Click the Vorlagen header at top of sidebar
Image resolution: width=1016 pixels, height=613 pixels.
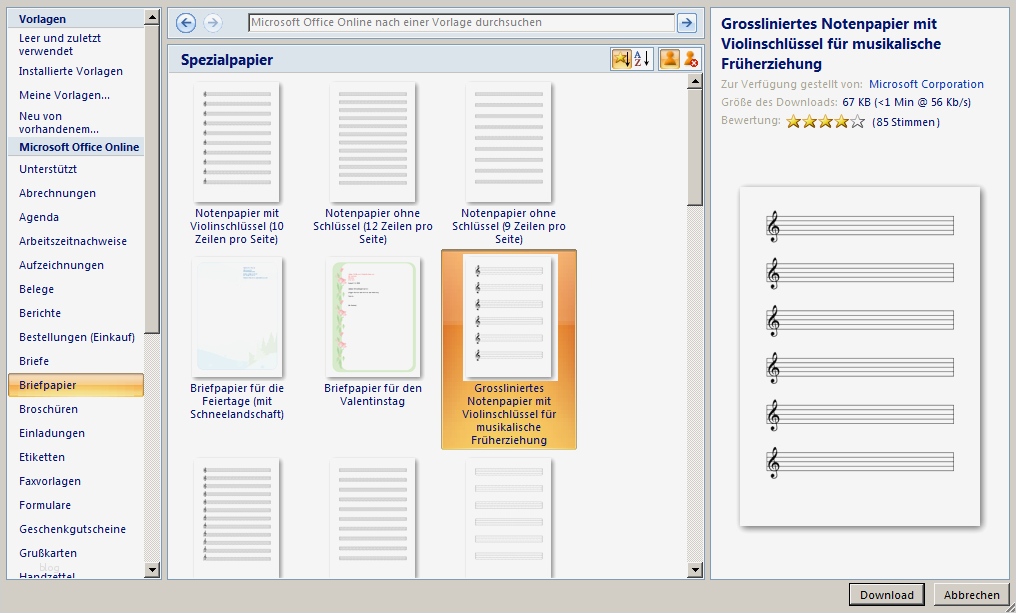[42, 19]
